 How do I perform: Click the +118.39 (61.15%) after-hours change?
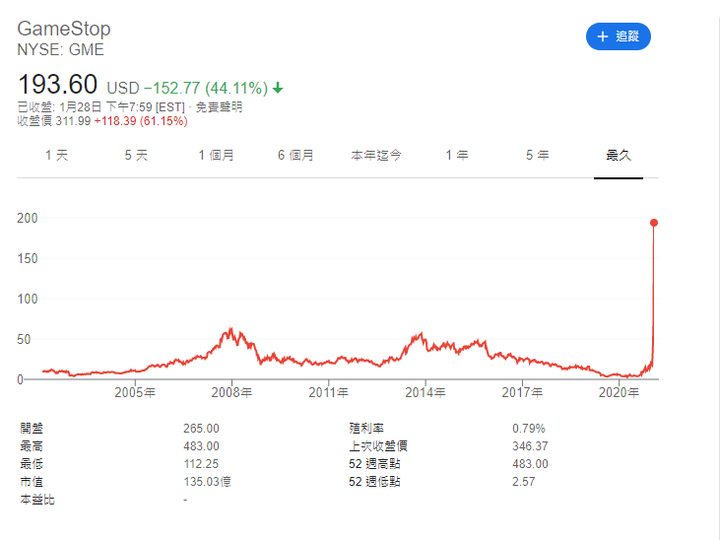[141, 121]
